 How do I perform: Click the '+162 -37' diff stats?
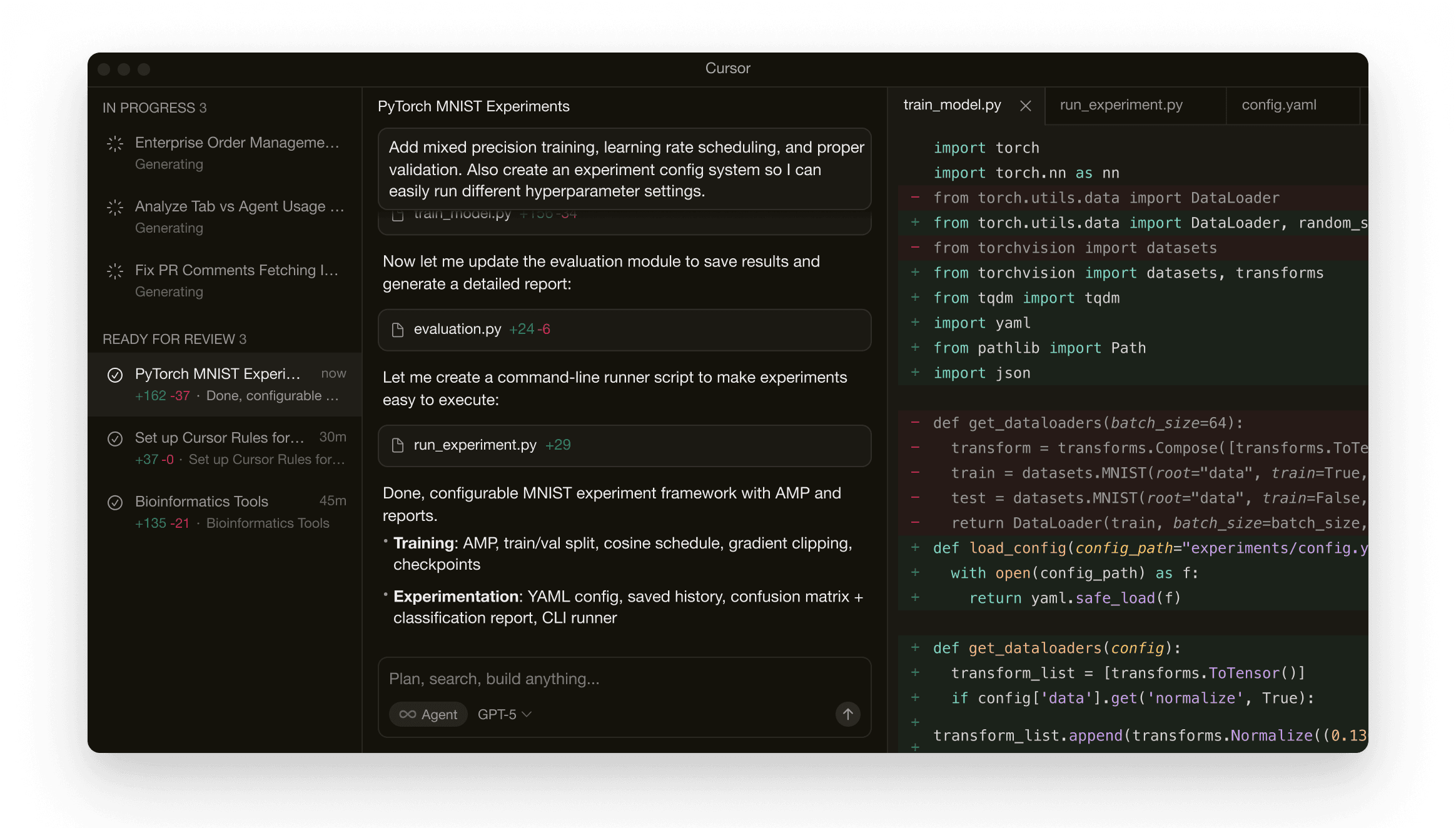coord(163,396)
